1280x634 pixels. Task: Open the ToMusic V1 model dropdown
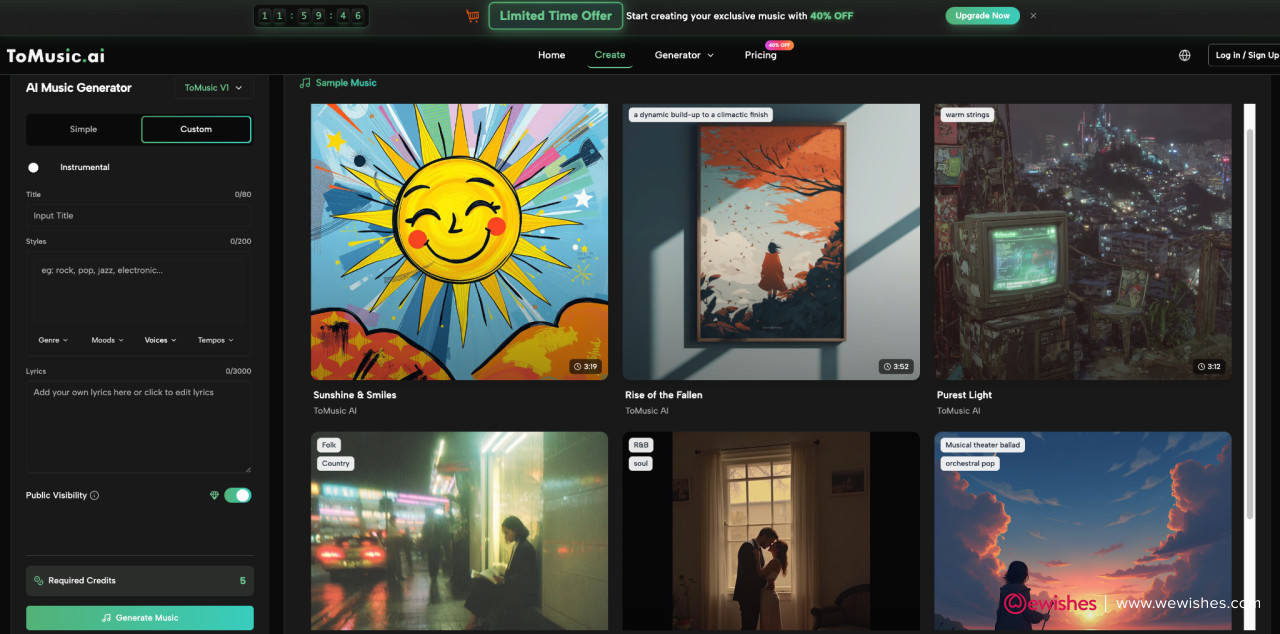213,88
